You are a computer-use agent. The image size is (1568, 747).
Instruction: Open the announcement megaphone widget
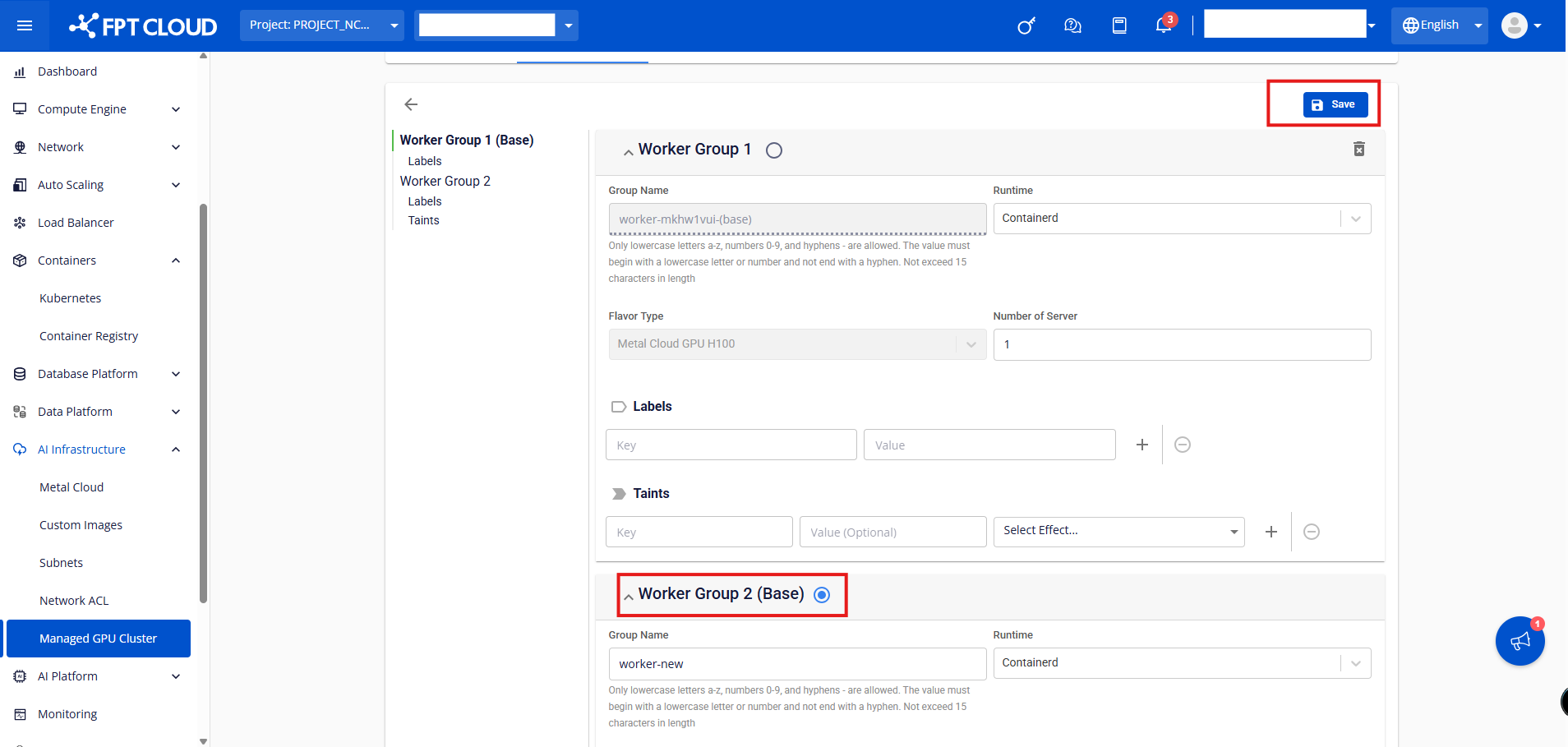click(x=1520, y=641)
